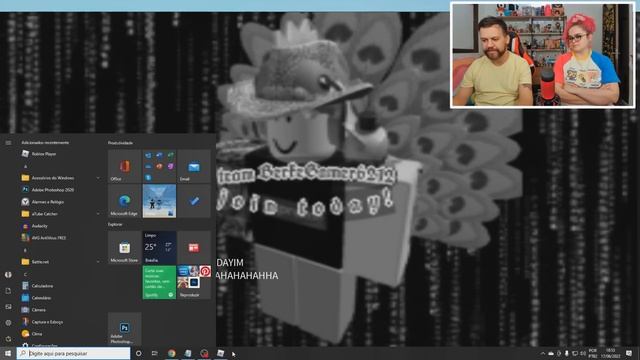Open the red news tile
This screenshot has width=640, height=360.
pyautogui.click(x=194, y=247)
